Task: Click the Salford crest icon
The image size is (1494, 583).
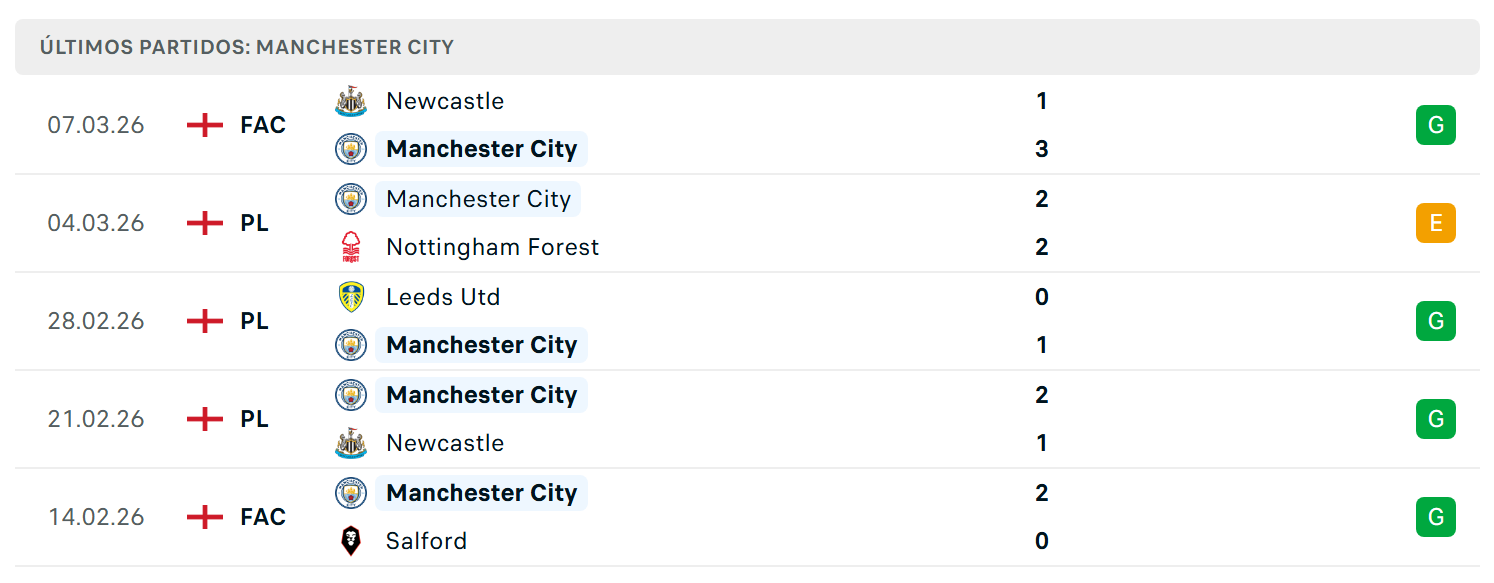Action: (351, 541)
